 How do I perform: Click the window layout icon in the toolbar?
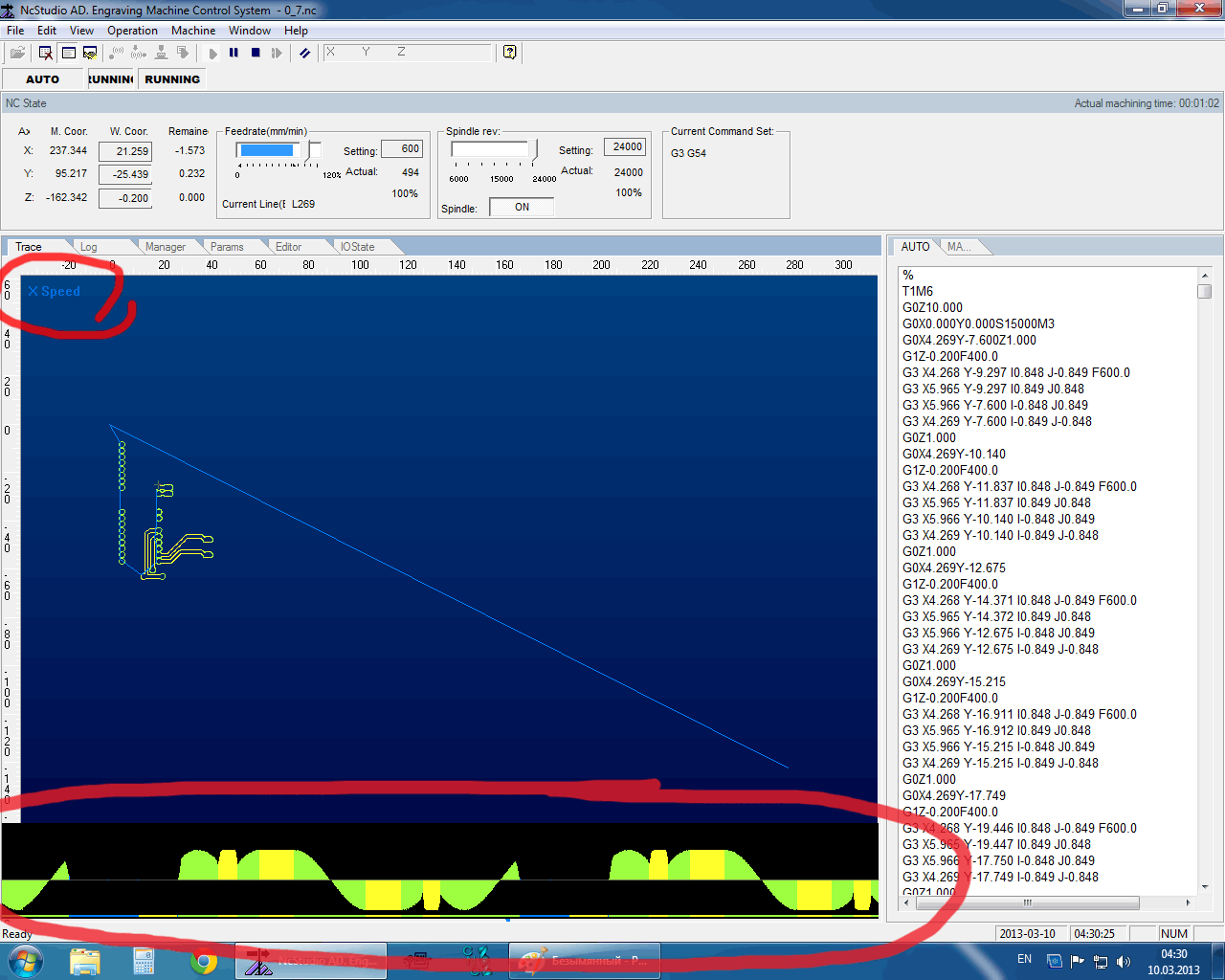68,53
